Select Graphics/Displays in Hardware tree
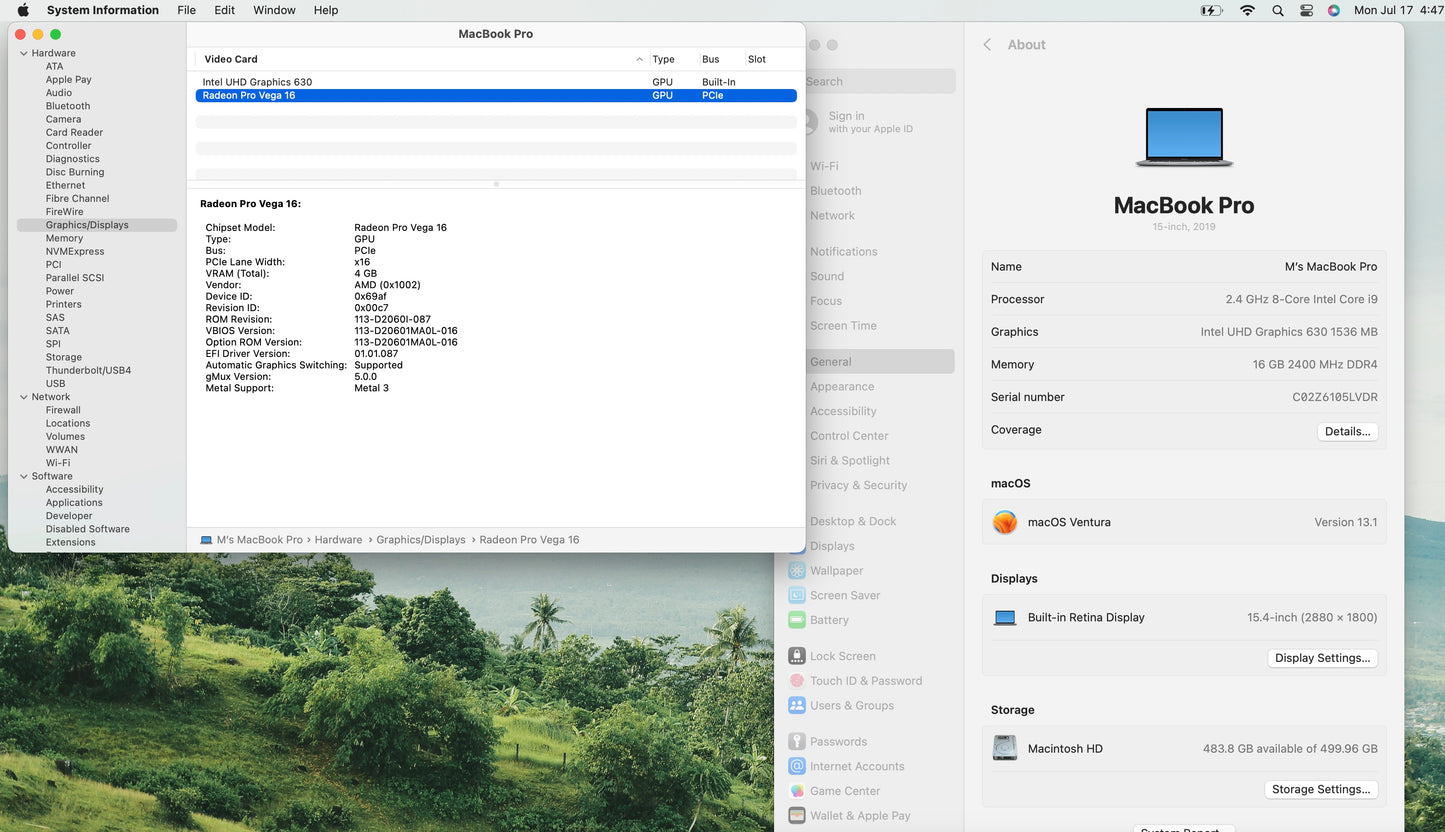 click(97, 225)
